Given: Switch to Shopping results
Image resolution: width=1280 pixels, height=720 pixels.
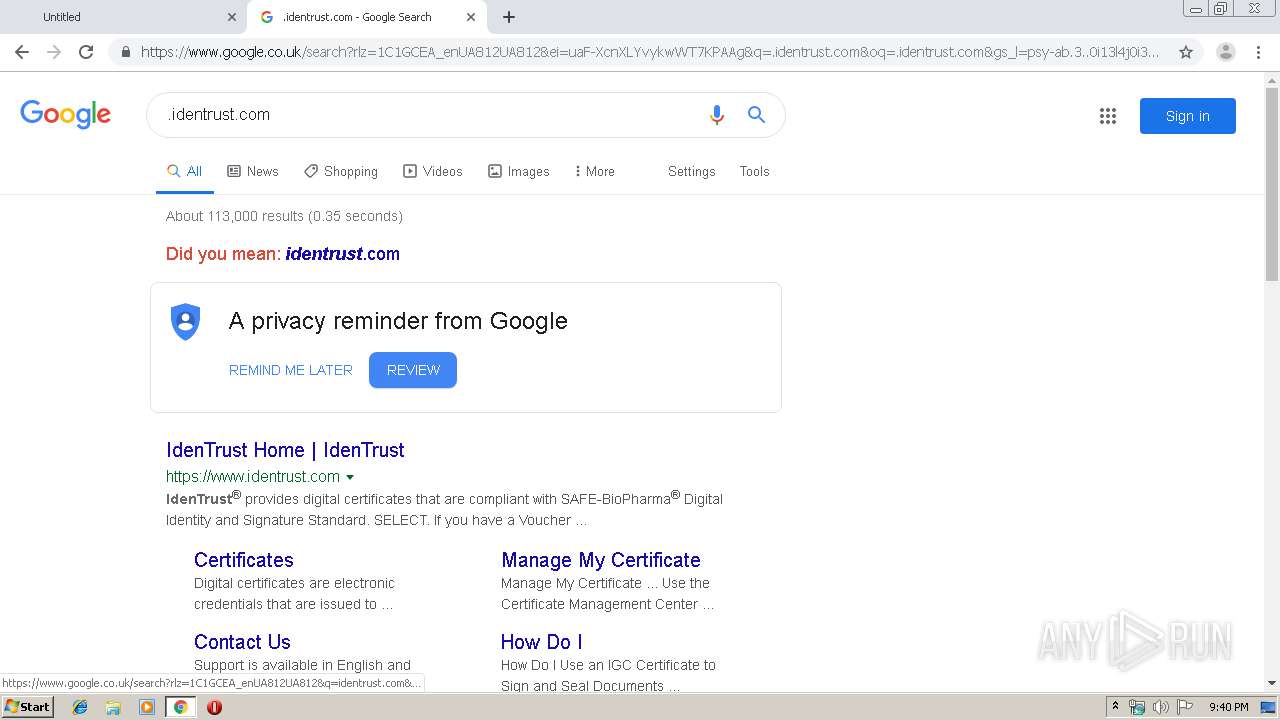Looking at the screenshot, I should pos(341,172).
